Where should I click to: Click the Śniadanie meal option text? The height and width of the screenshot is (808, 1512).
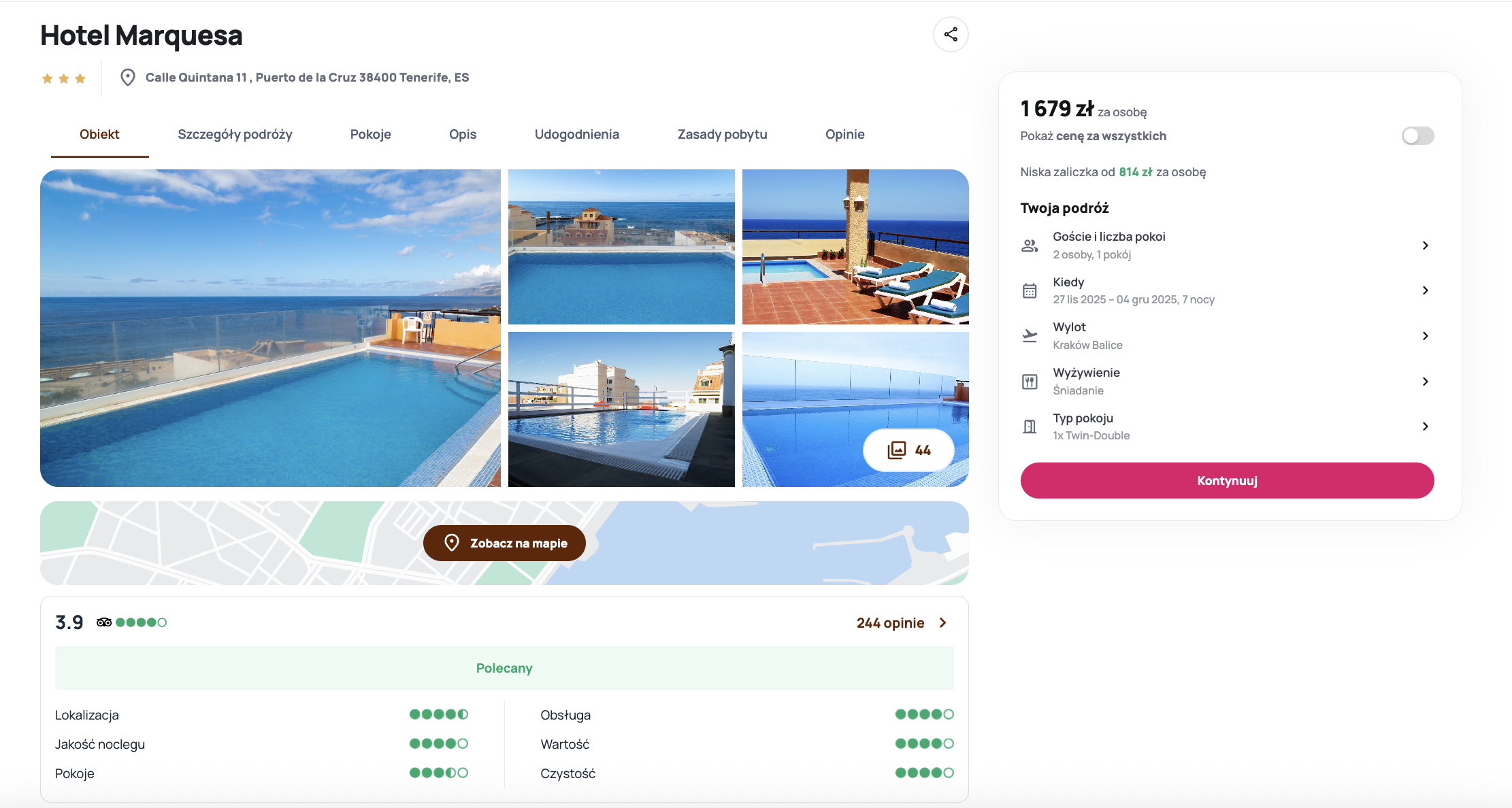[x=1078, y=390]
